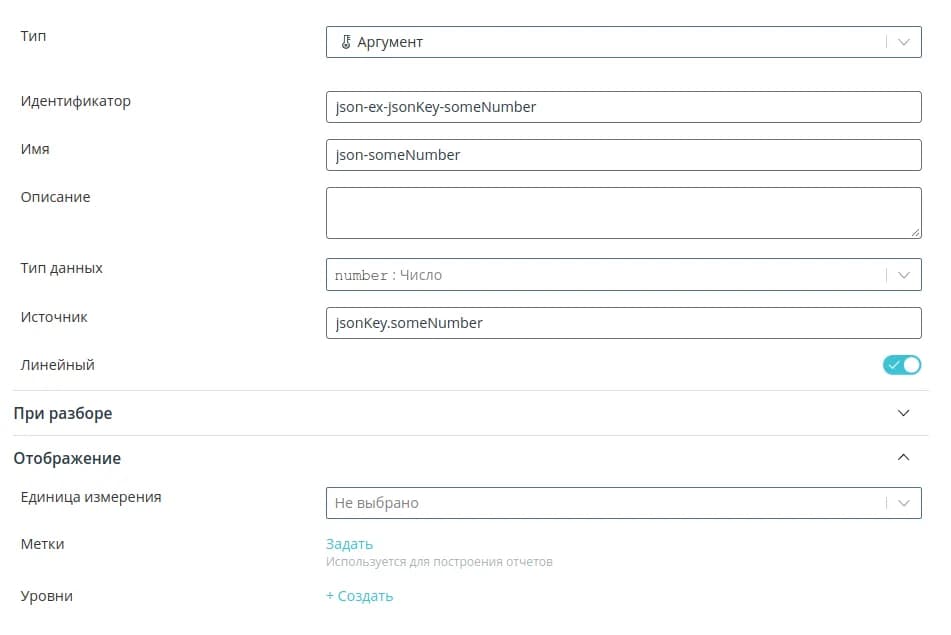Click the Отображение section header
This screenshot has height=635, width=951.
tap(67, 458)
